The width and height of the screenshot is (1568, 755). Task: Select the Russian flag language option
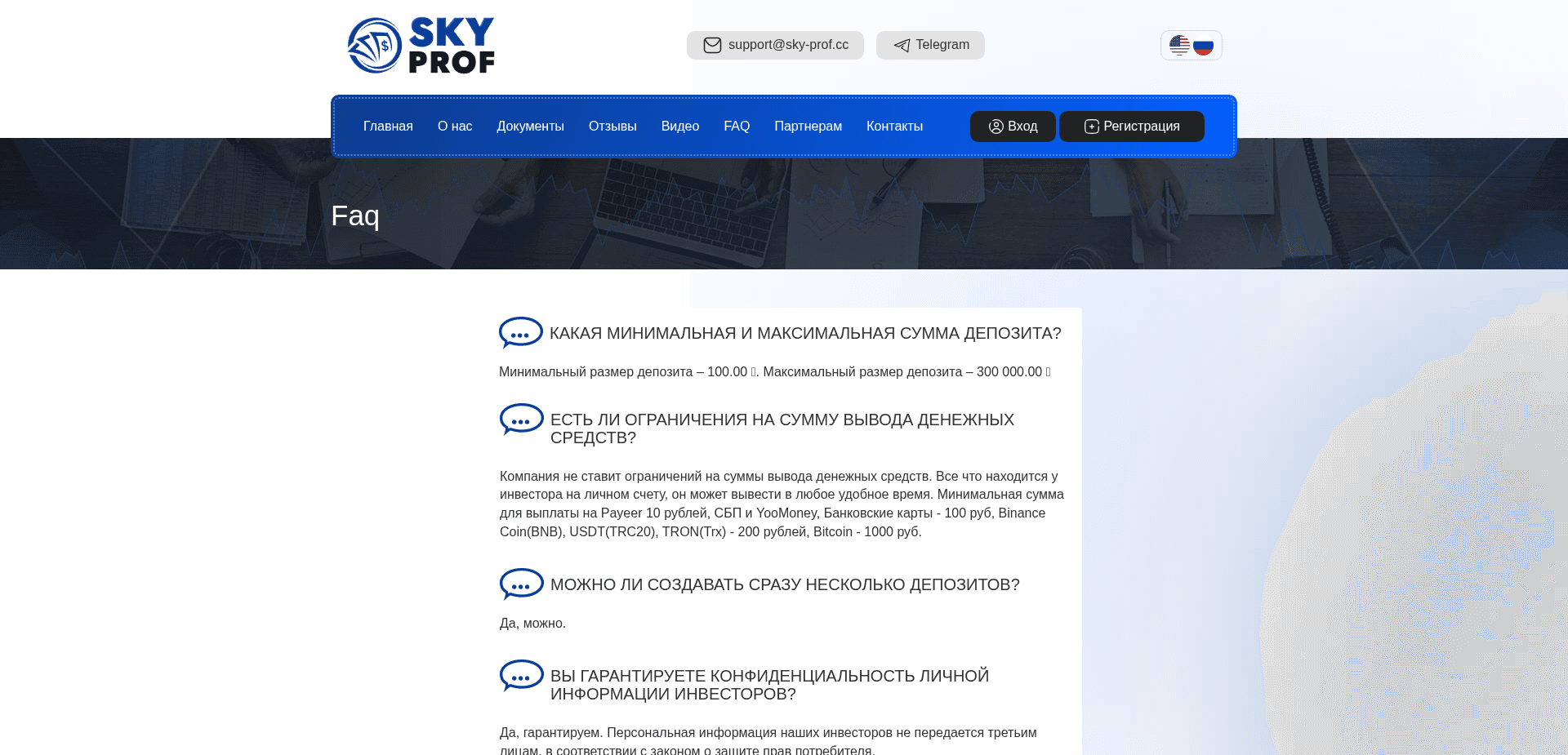1203,45
